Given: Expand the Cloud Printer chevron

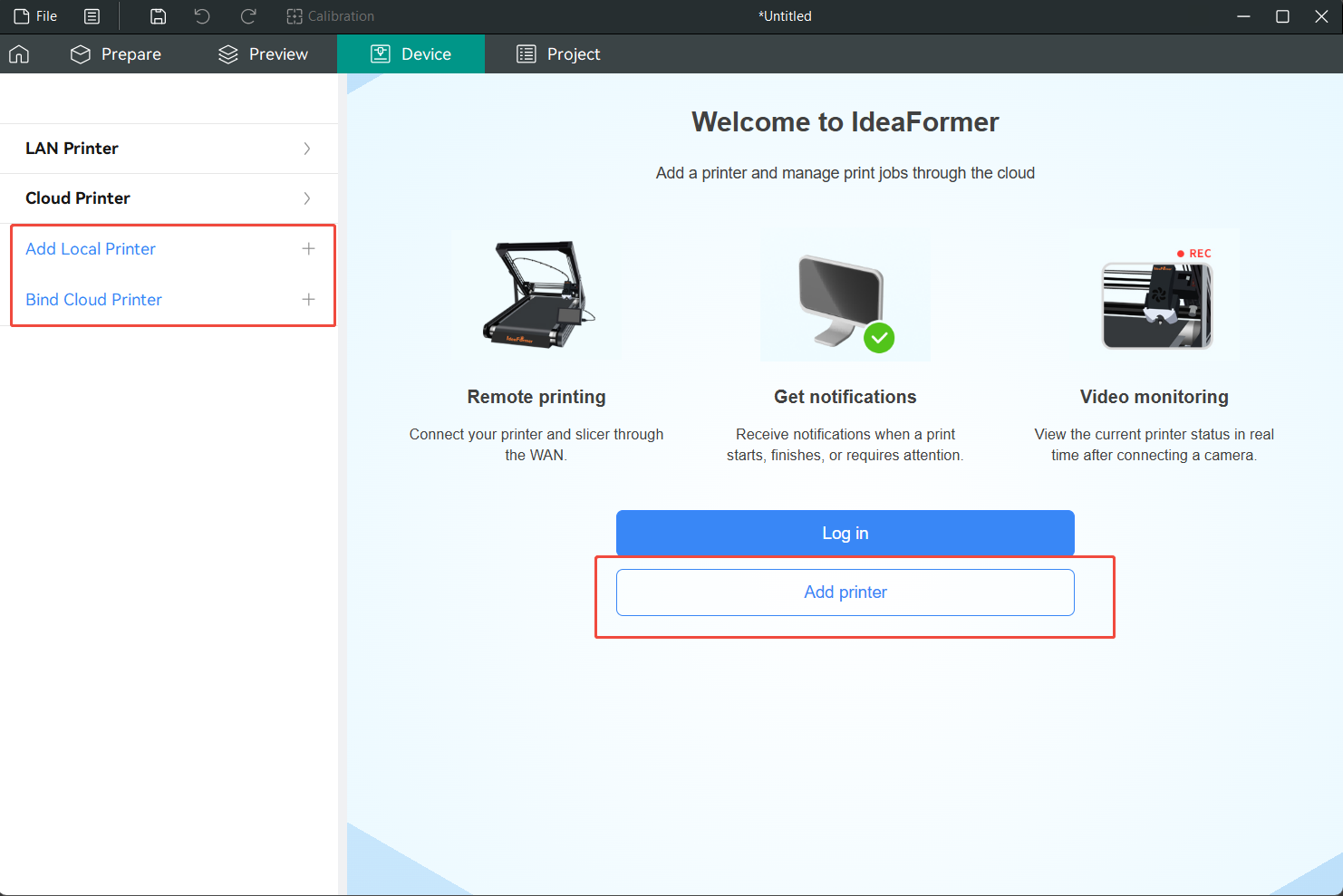Looking at the screenshot, I should 307,198.
